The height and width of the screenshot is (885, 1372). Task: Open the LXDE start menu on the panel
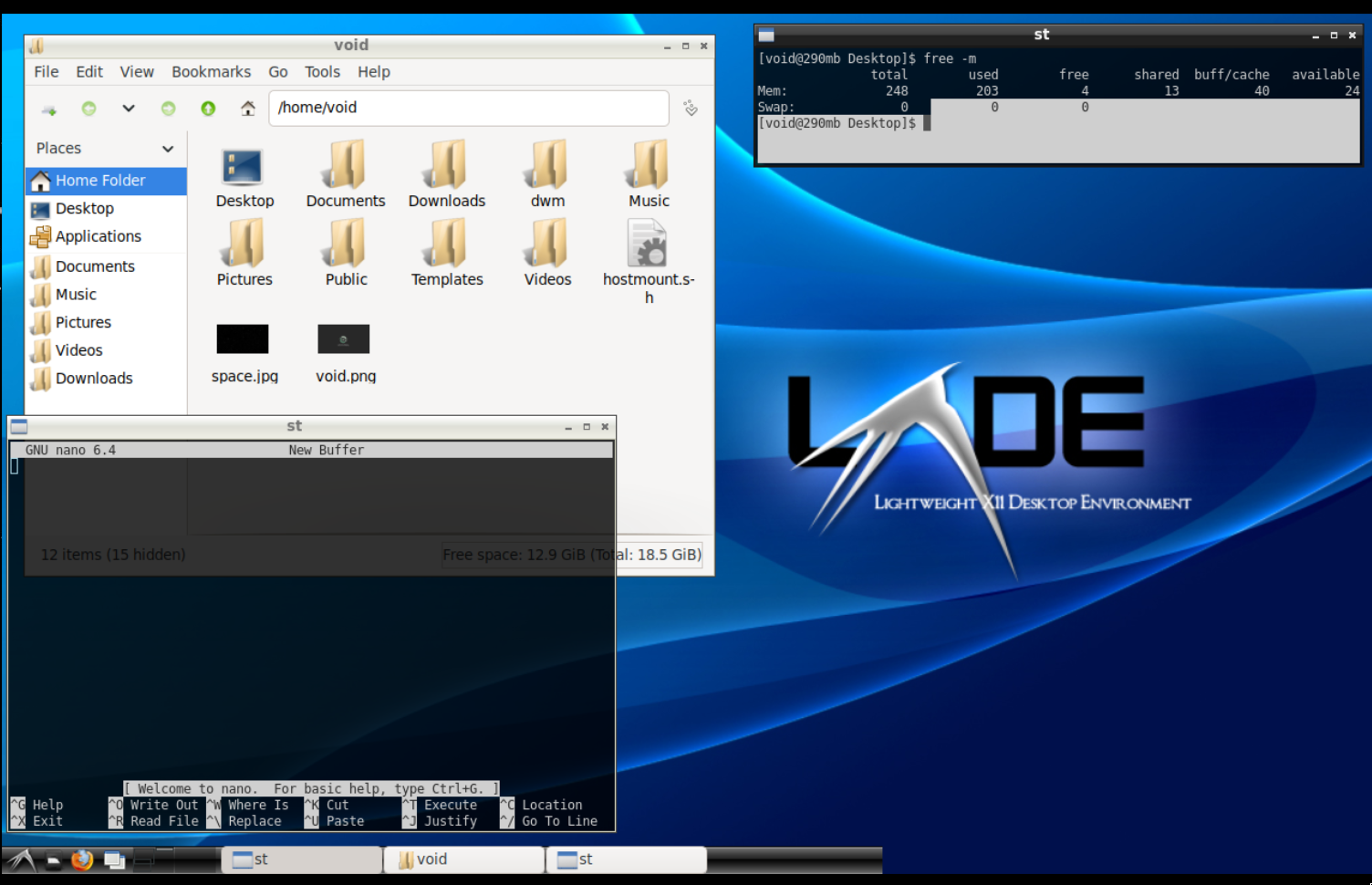[x=22, y=859]
